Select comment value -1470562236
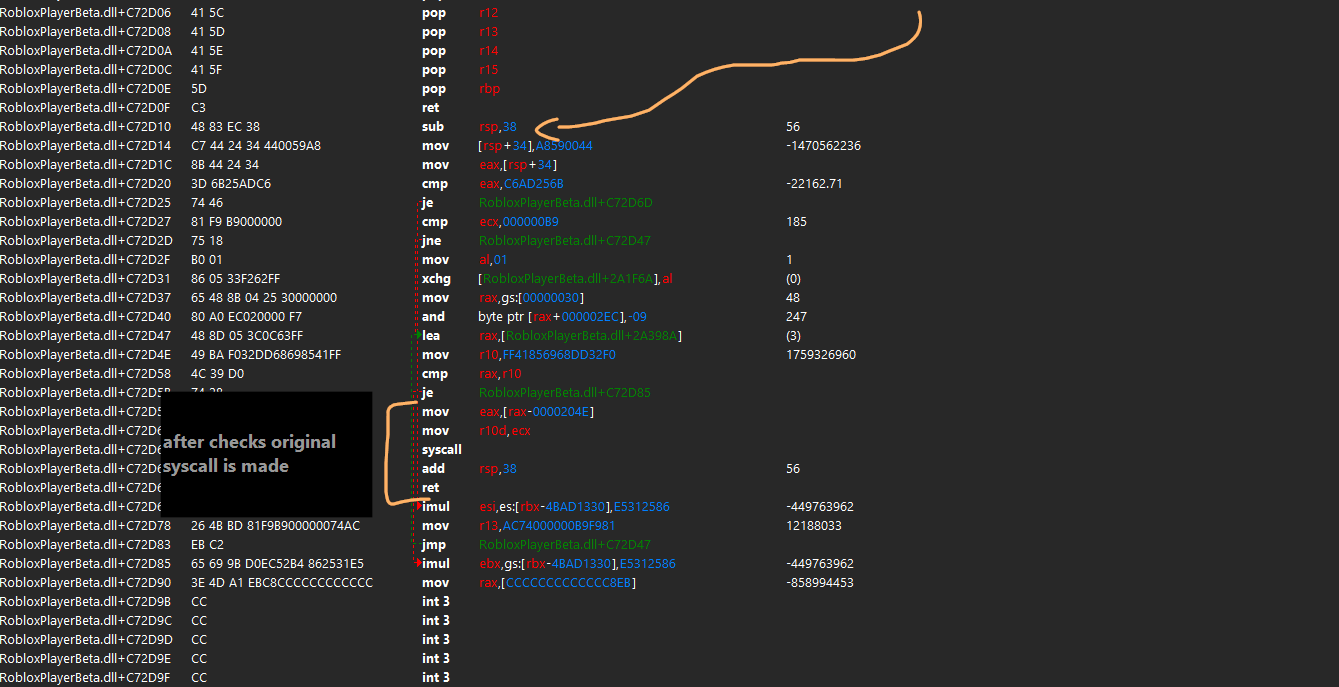 [824, 146]
